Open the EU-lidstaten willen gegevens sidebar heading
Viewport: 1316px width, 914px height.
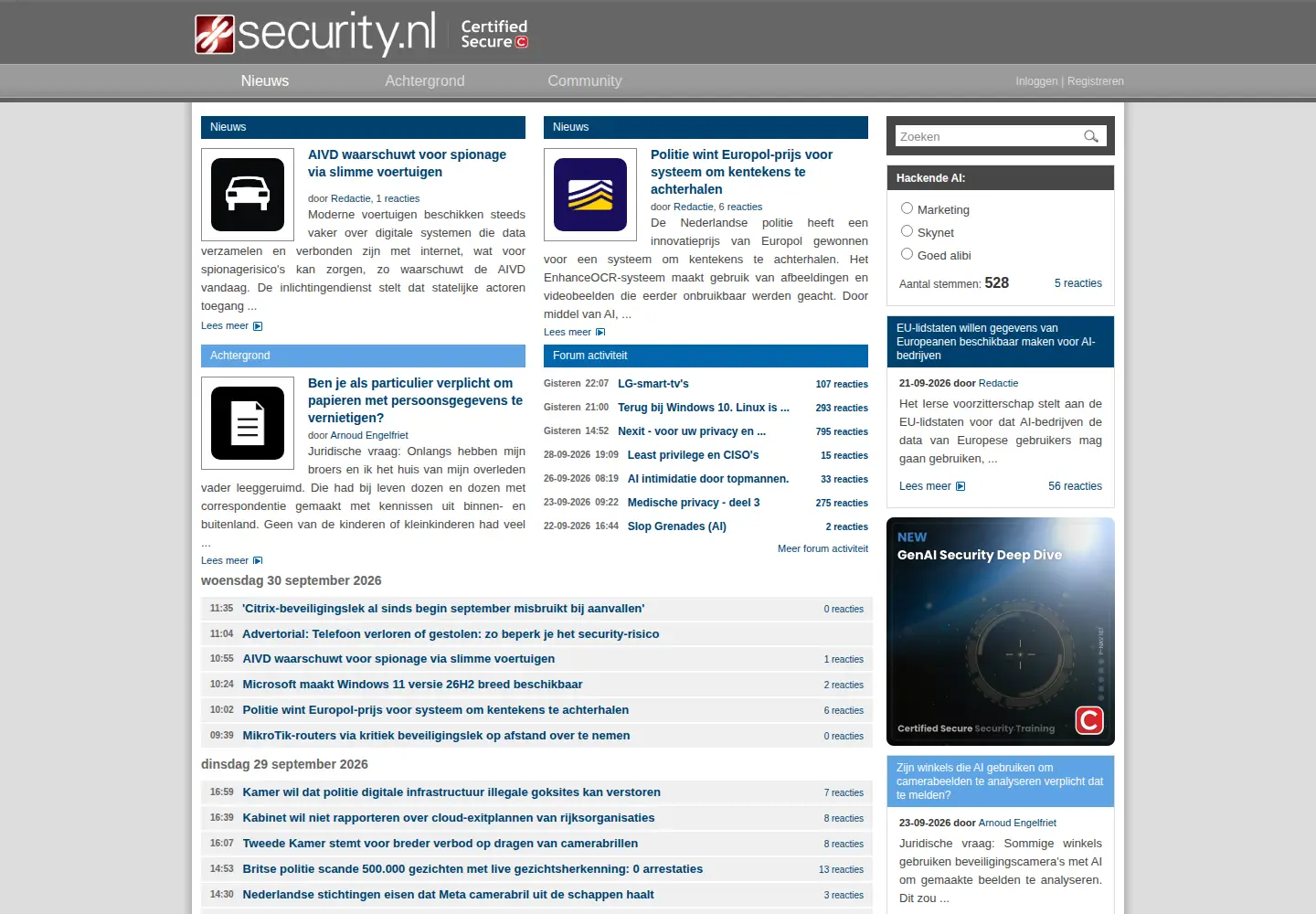pyautogui.click(x=1001, y=342)
